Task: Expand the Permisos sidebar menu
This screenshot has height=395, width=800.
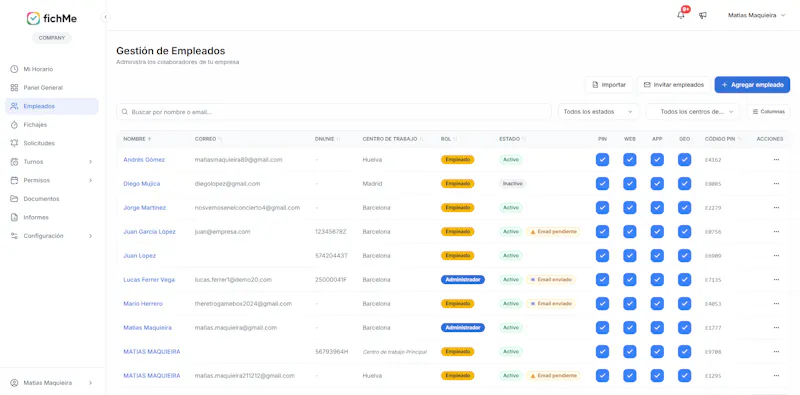Action: (52, 180)
